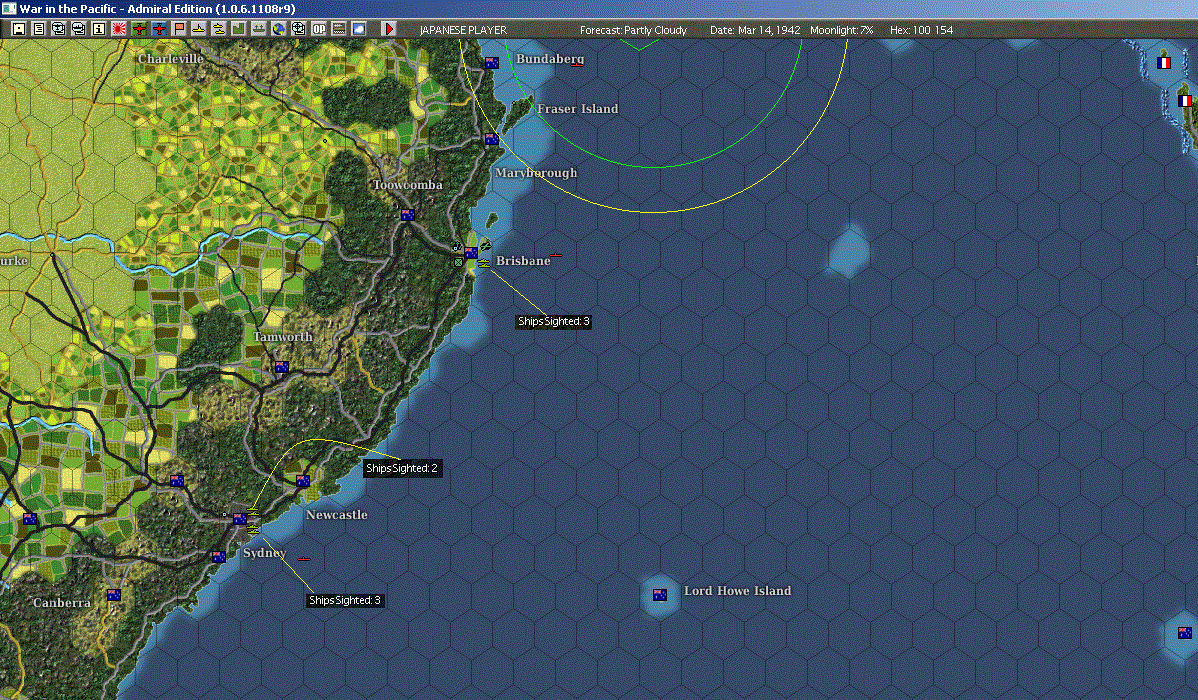Click the Fraser Island map label
Screen dimensions: 1198x700
point(578,109)
